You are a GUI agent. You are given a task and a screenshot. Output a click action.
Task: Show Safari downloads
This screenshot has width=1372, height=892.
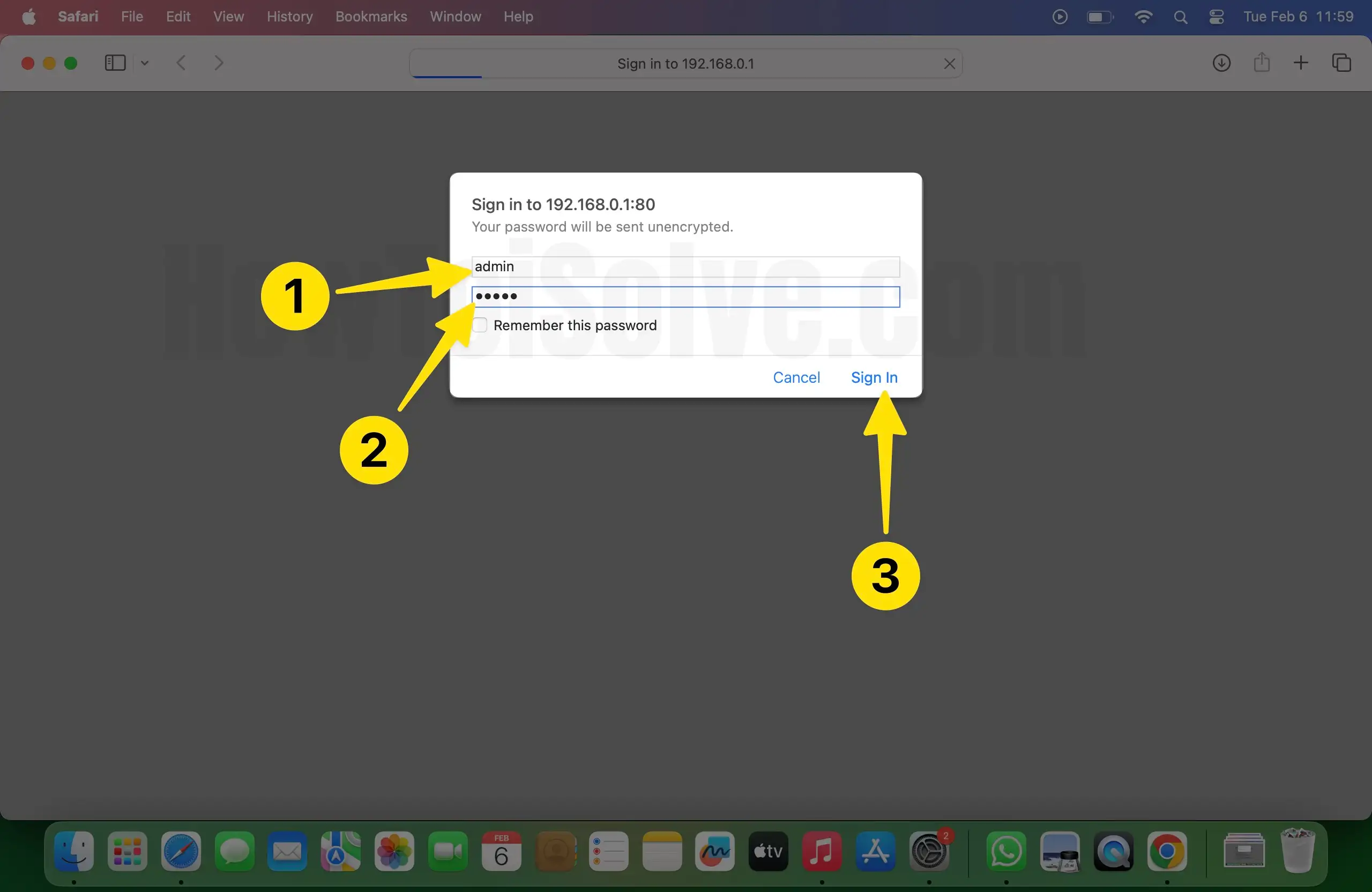click(1221, 63)
